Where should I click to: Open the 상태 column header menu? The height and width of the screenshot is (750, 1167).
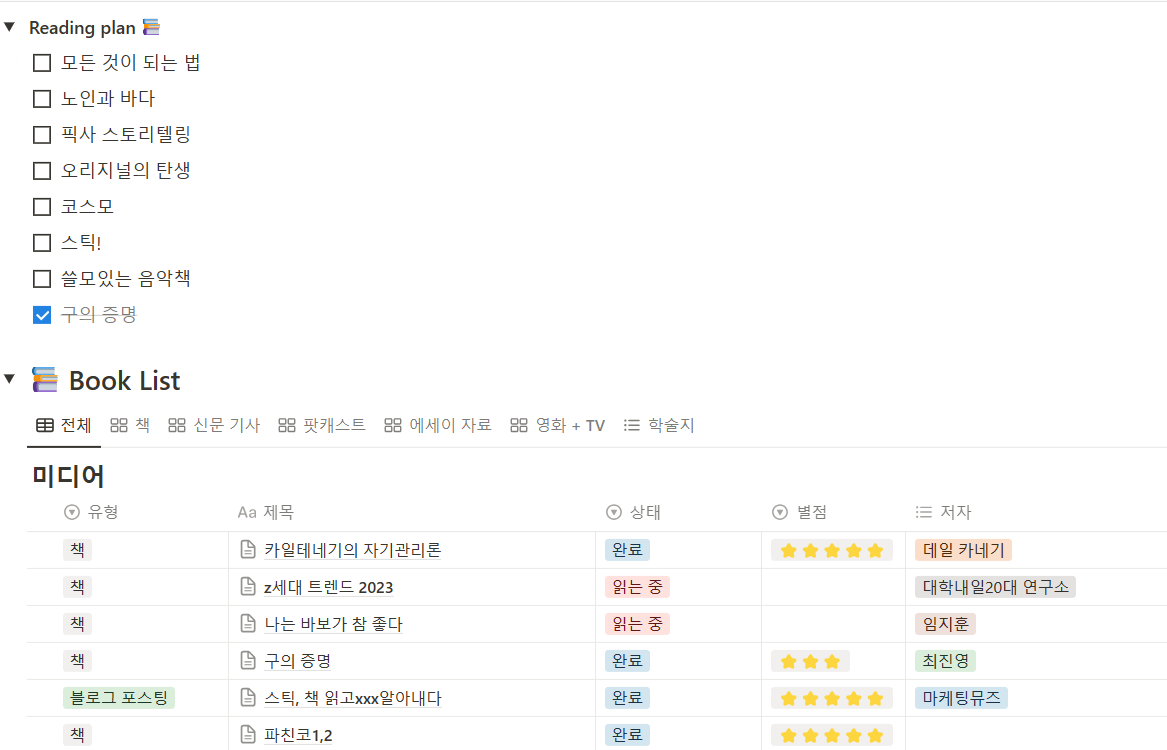(x=633, y=512)
